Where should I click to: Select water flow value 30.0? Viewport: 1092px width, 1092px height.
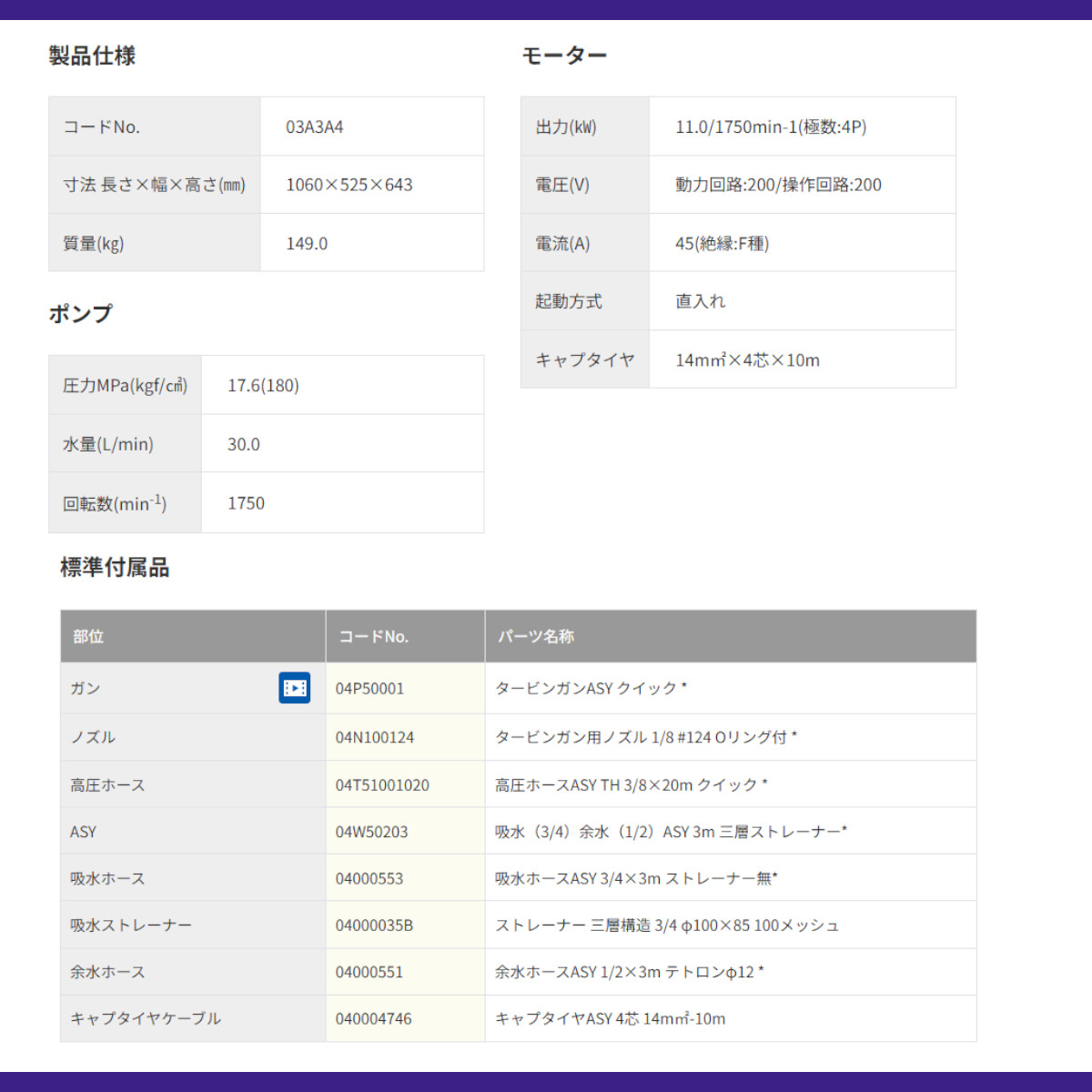coord(244,445)
